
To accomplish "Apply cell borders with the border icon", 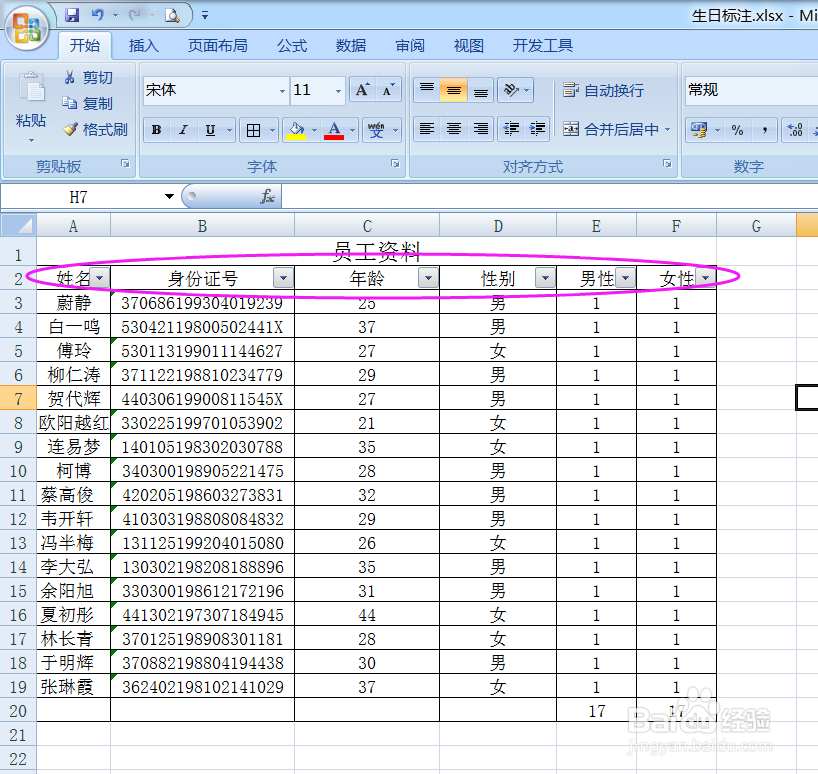I will coord(254,130).
